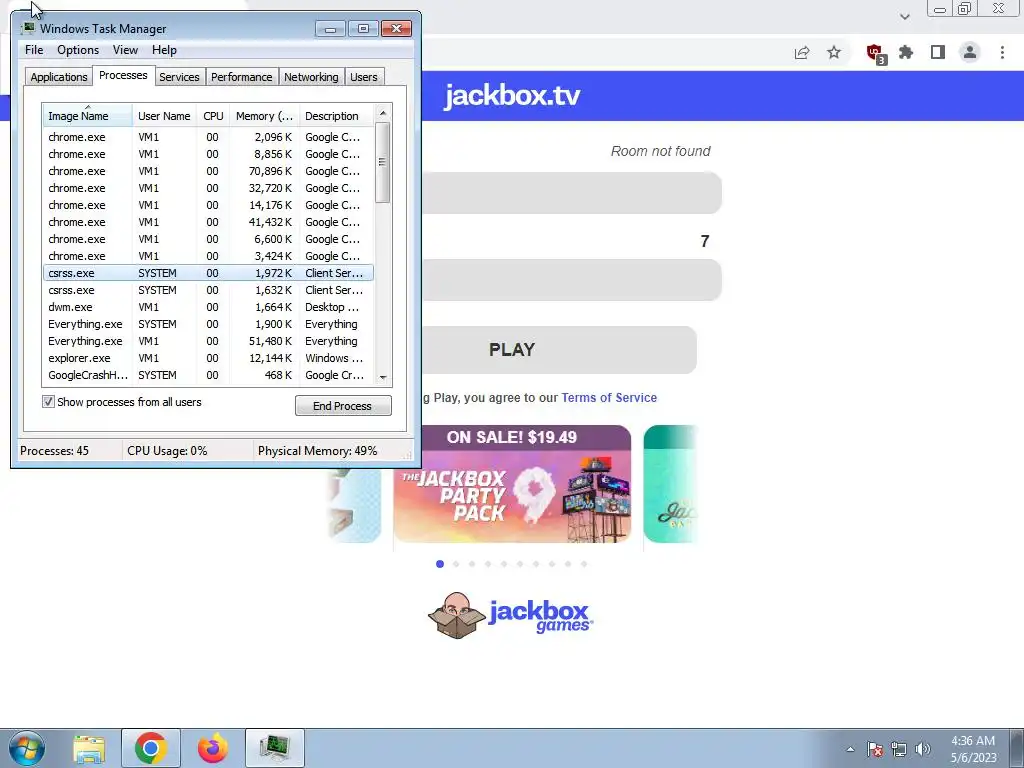Viewport: 1024px width, 768px height.
Task: Open the uBlock Origin extension icon
Action: point(875,53)
